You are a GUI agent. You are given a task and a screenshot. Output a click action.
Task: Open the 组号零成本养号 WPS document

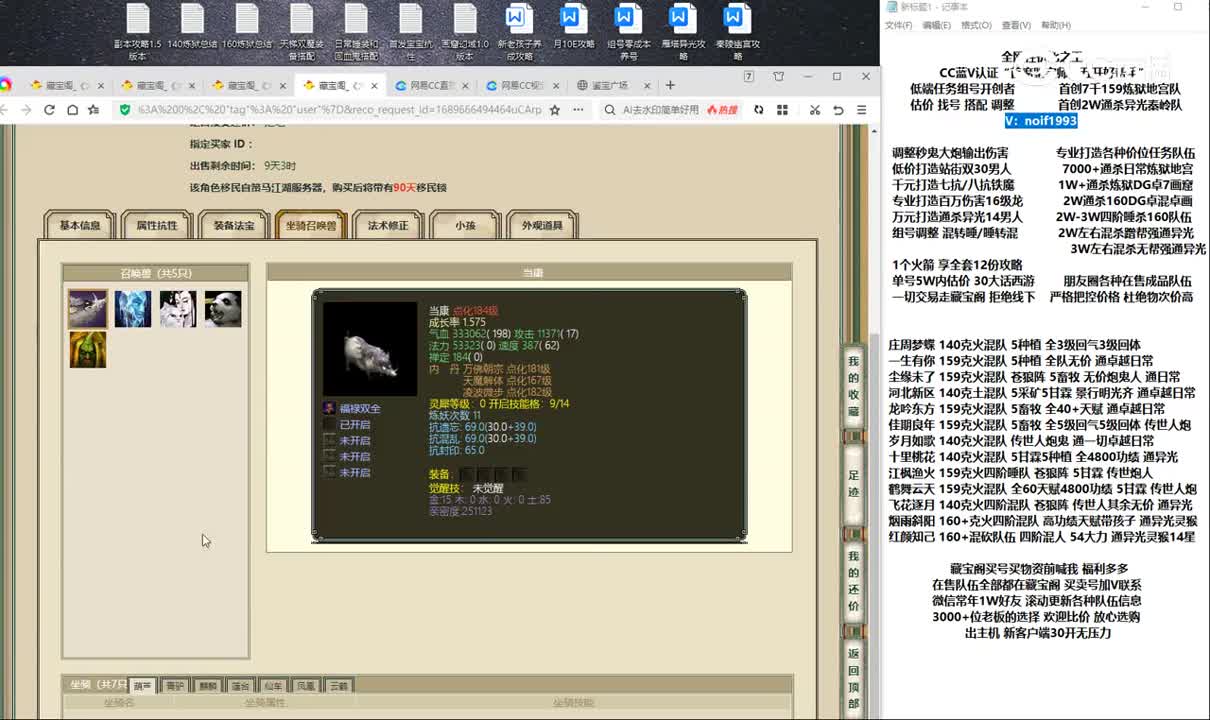[x=628, y=31]
